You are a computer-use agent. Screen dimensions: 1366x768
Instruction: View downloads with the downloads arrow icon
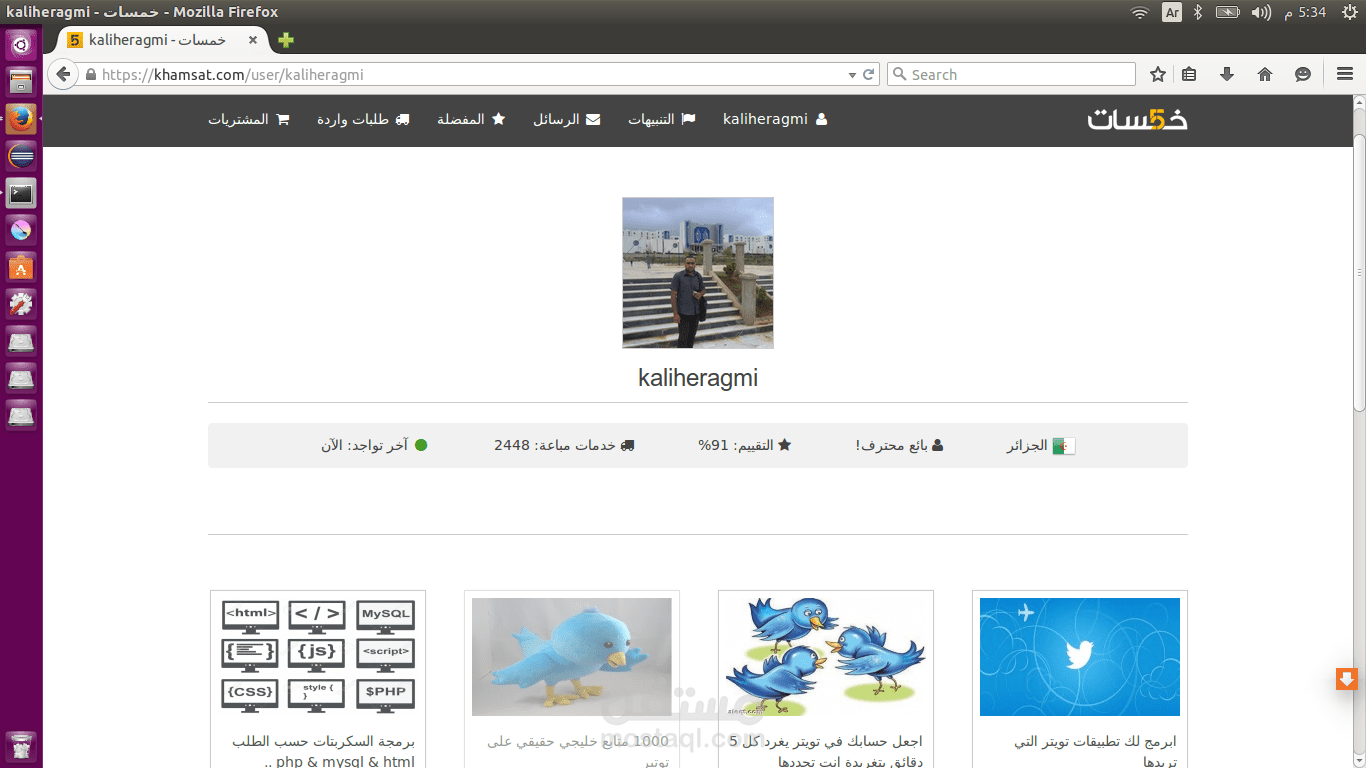coord(1227,74)
